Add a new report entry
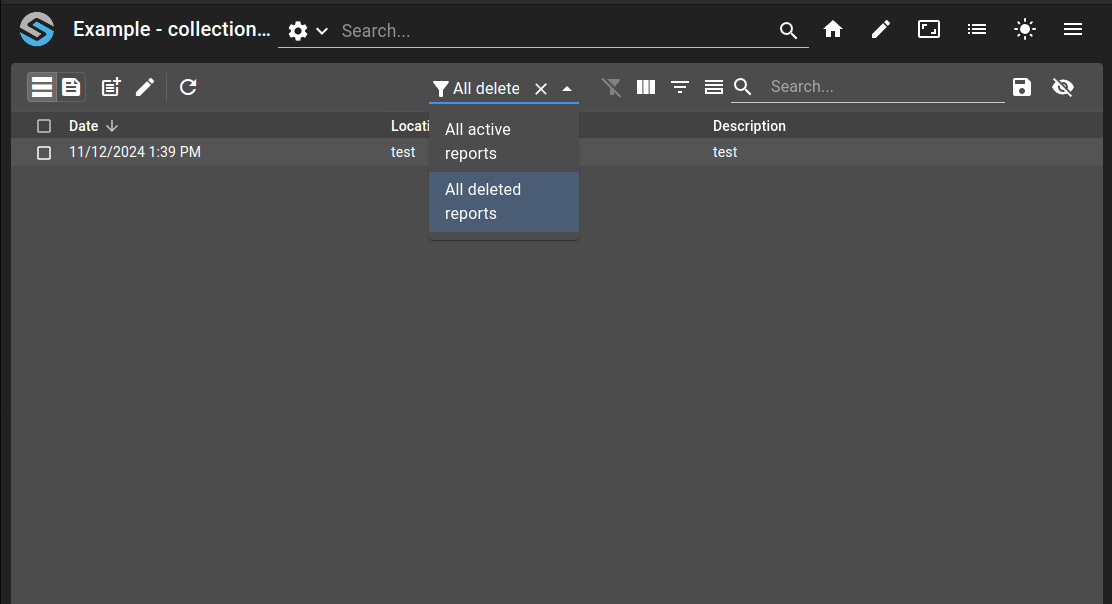The image size is (1112, 604). [x=111, y=87]
